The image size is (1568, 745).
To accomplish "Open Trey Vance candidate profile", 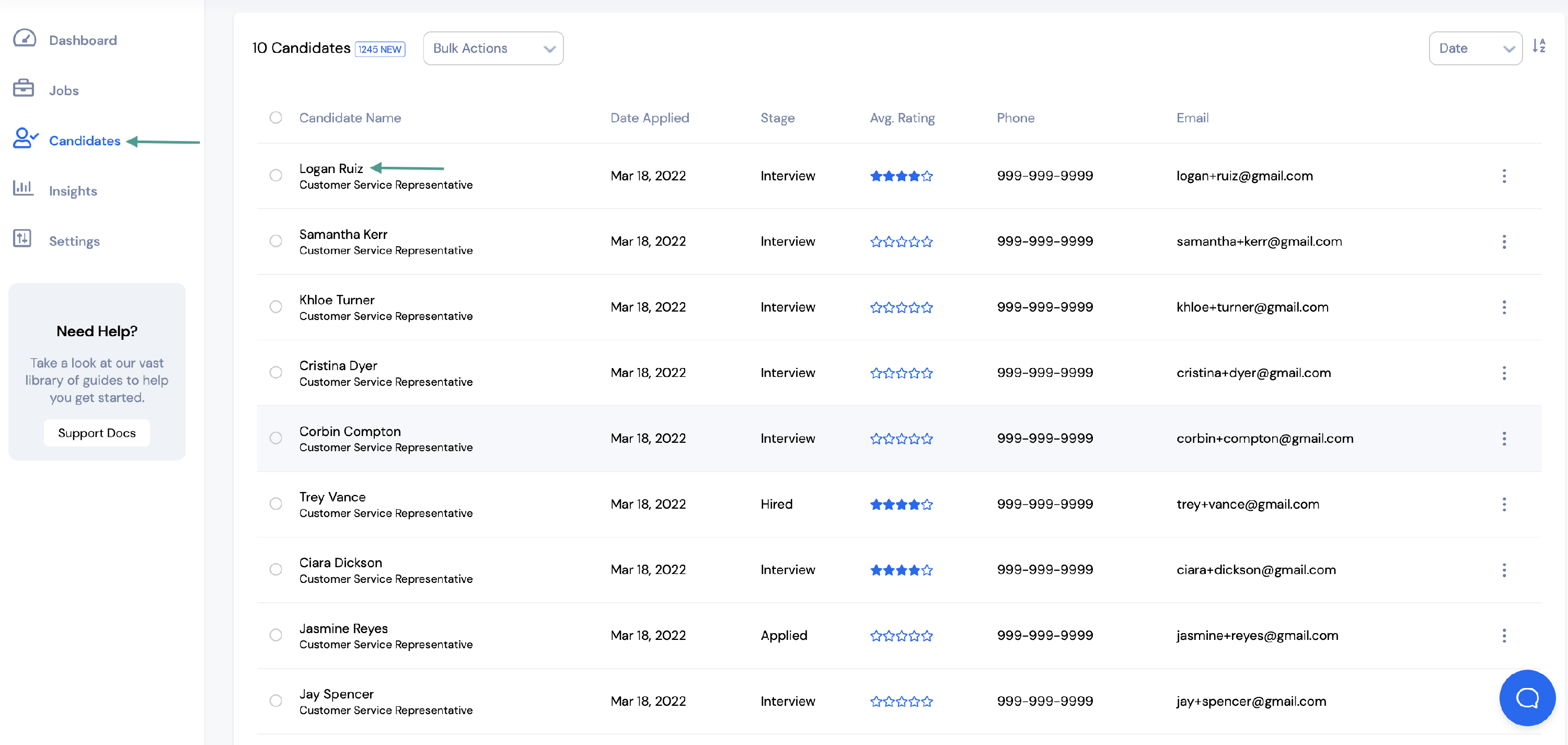I will 332,497.
